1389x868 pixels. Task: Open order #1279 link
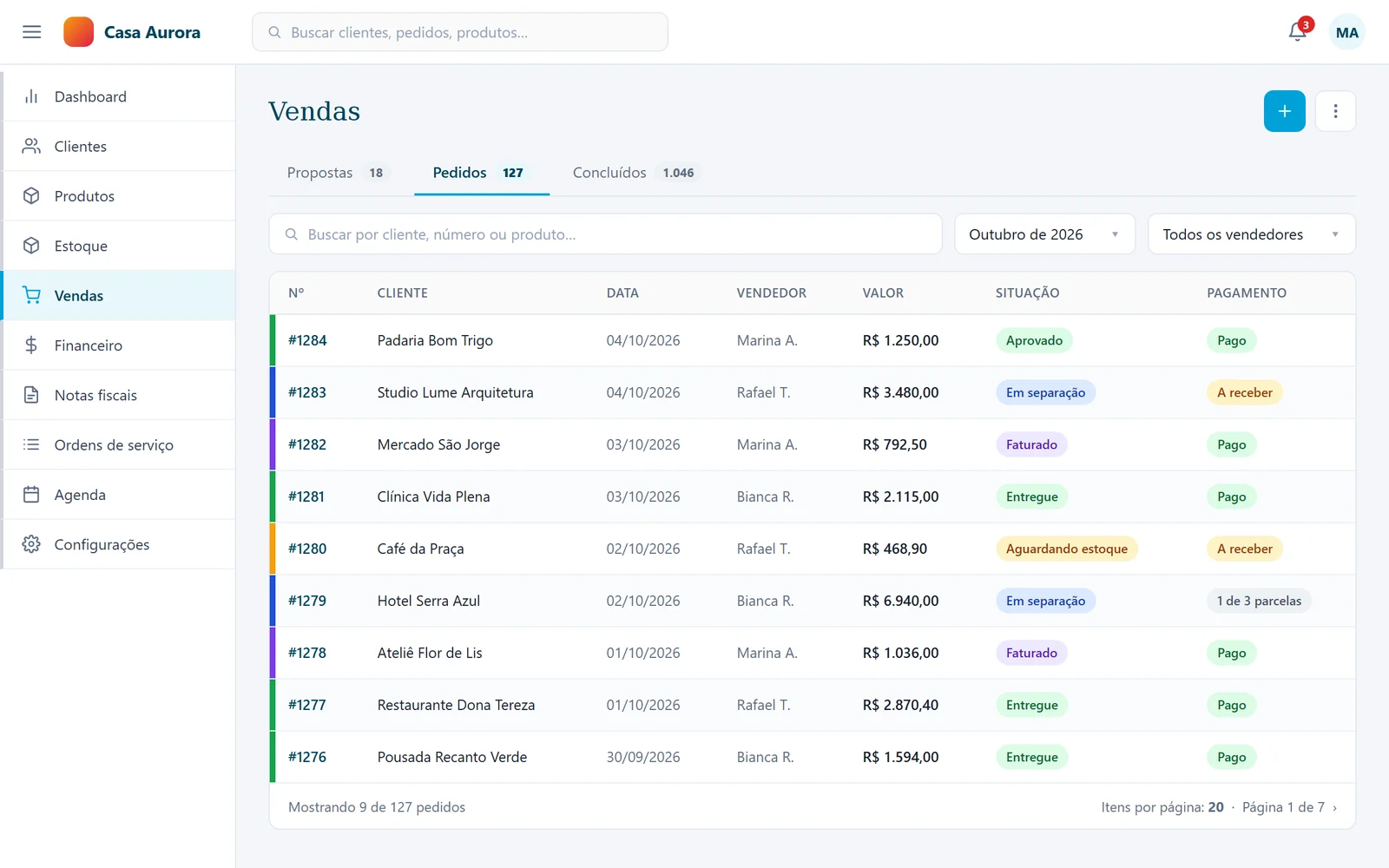[307, 601]
